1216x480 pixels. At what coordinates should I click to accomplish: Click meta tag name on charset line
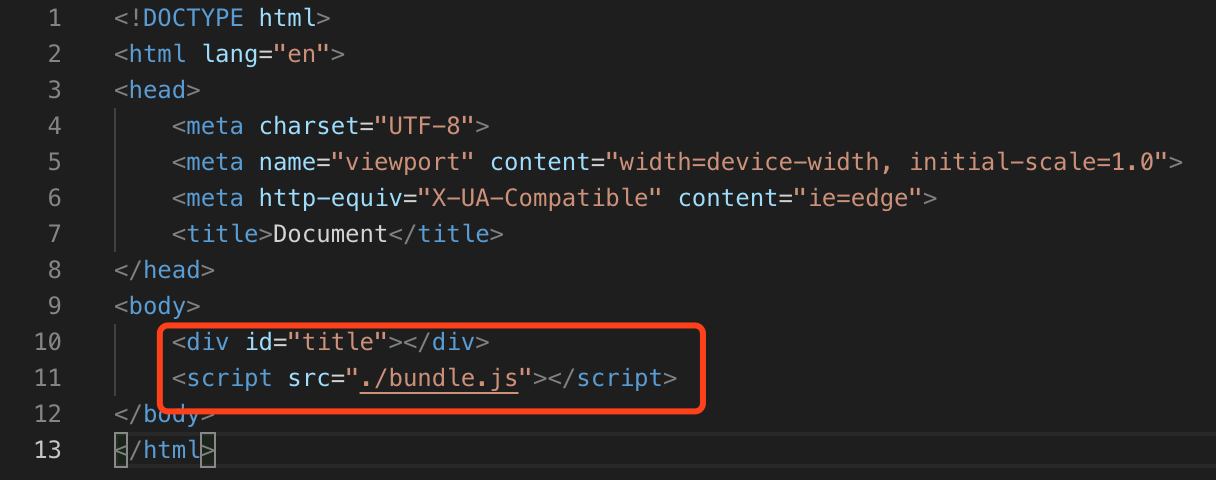point(216,126)
